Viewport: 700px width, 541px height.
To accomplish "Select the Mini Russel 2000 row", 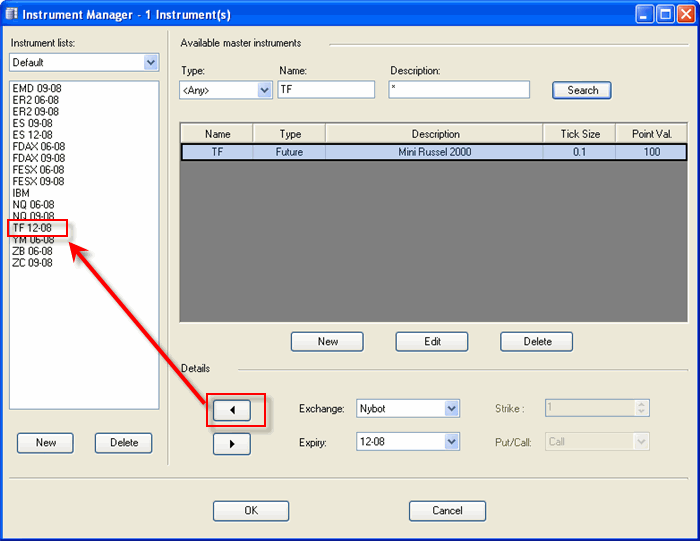I will 434,152.
